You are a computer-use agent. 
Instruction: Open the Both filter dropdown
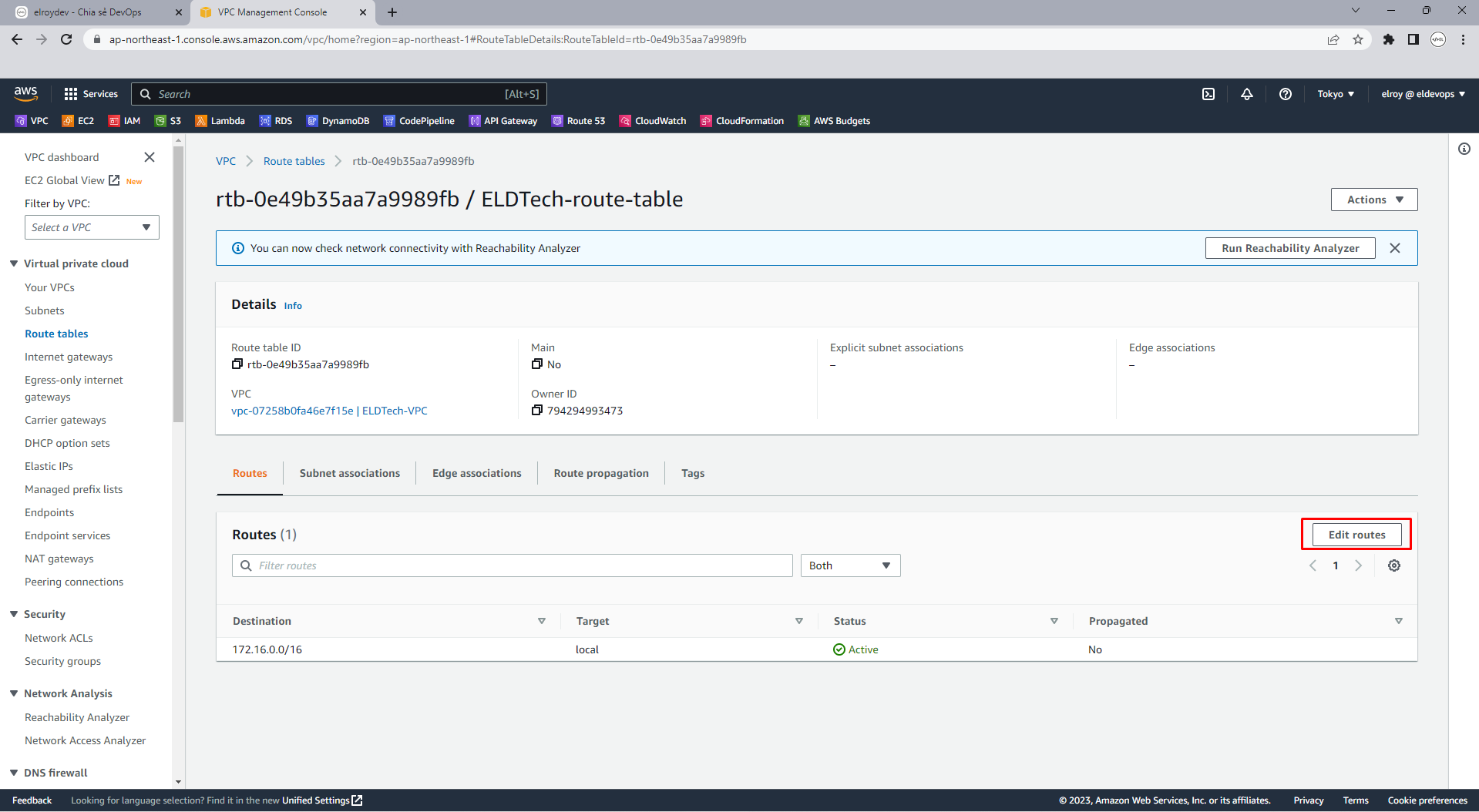pos(850,565)
